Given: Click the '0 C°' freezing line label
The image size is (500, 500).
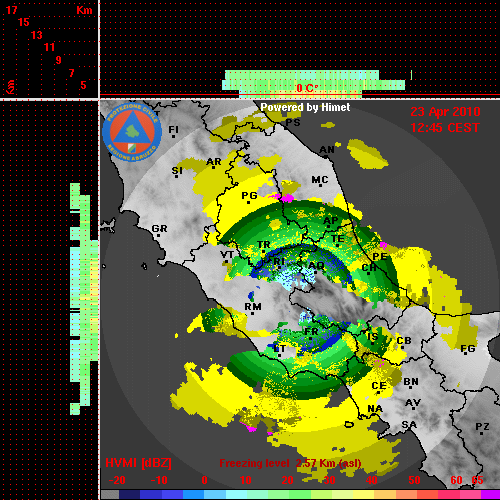Looking at the screenshot, I should click(307, 88).
